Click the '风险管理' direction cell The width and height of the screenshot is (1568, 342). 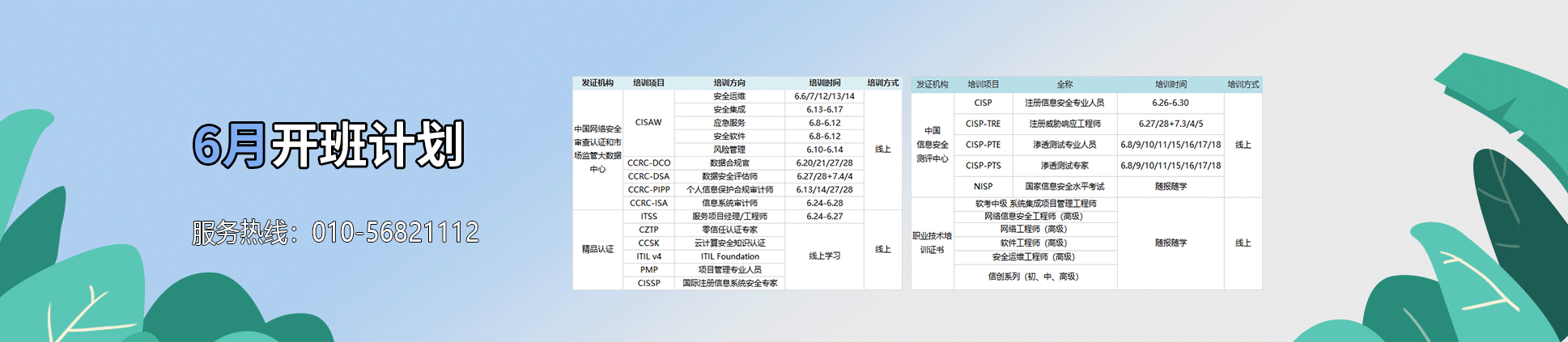coord(729,150)
